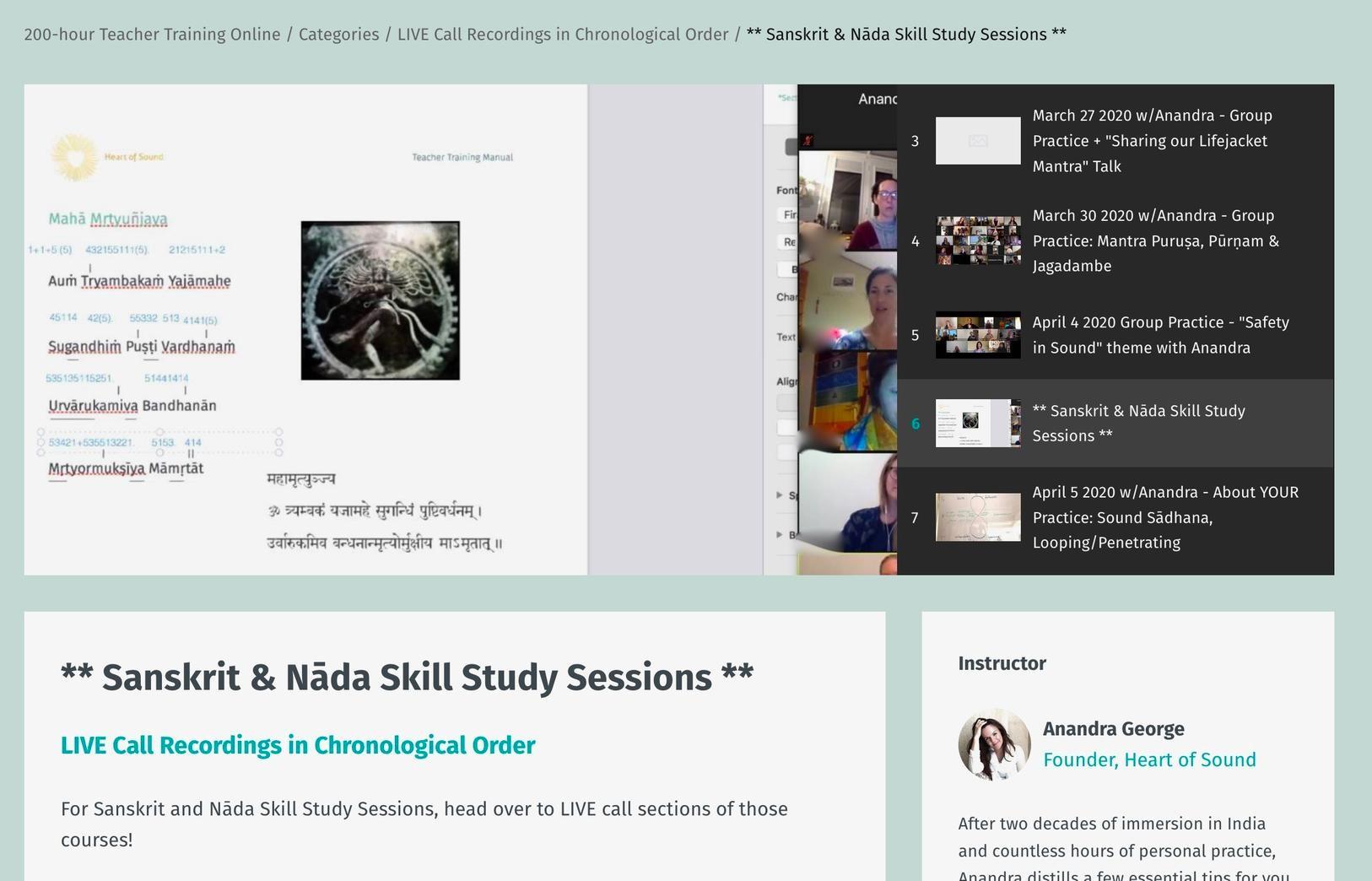Click the bio text After two decades of immersion

pos(1124,848)
